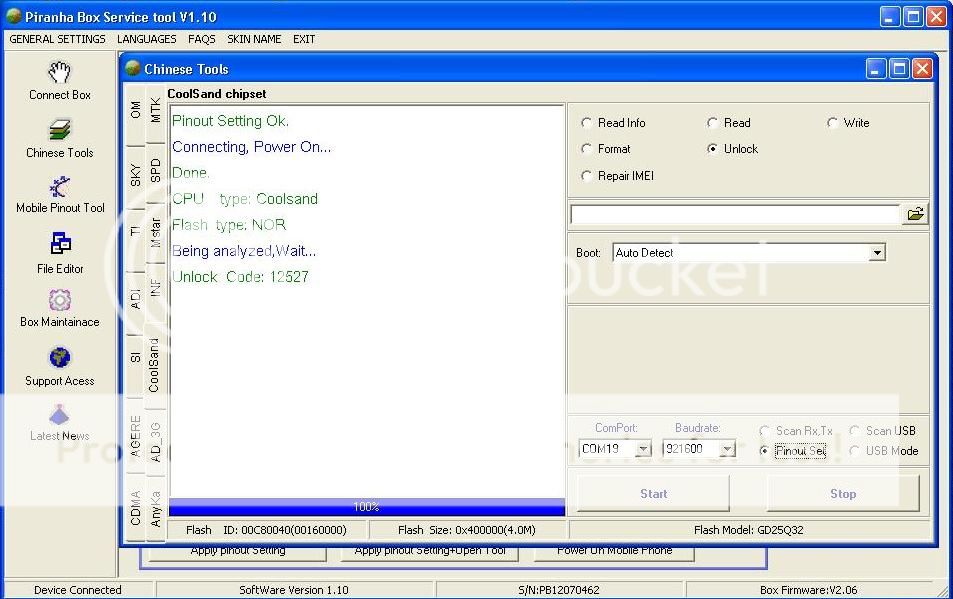Switch to the AGERE chipset tab
The width and height of the screenshot is (953, 599).
136,436
